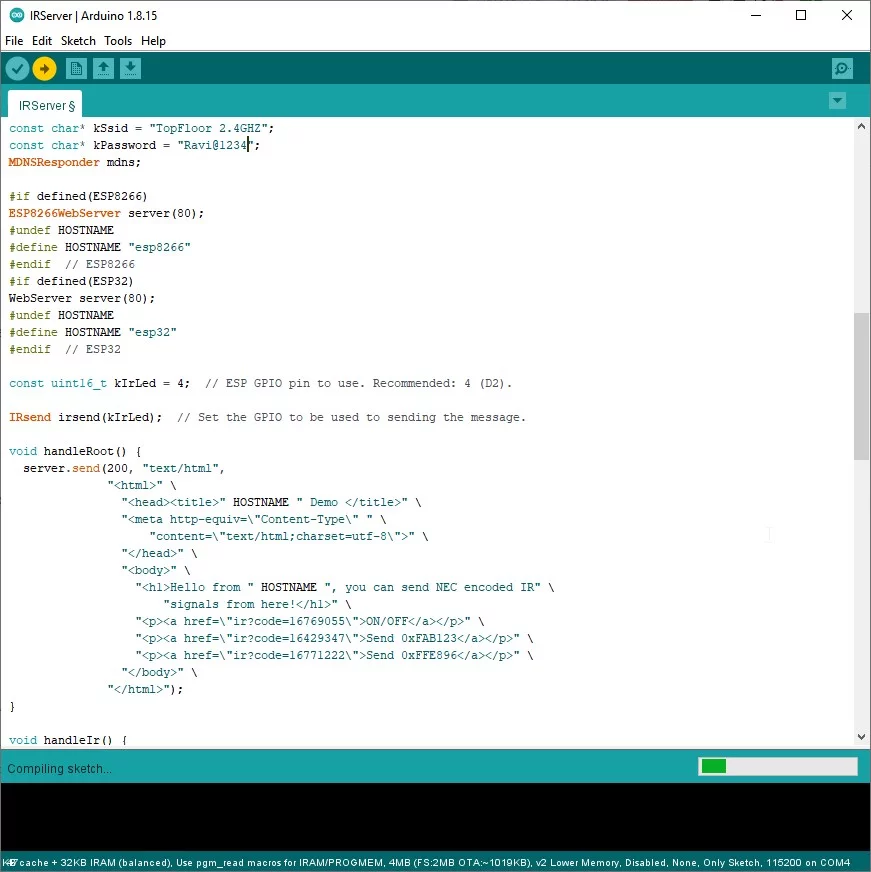Click the Send 0xFAB123 code line
This screenshot has width=871, height=872.
coord(334,638)
